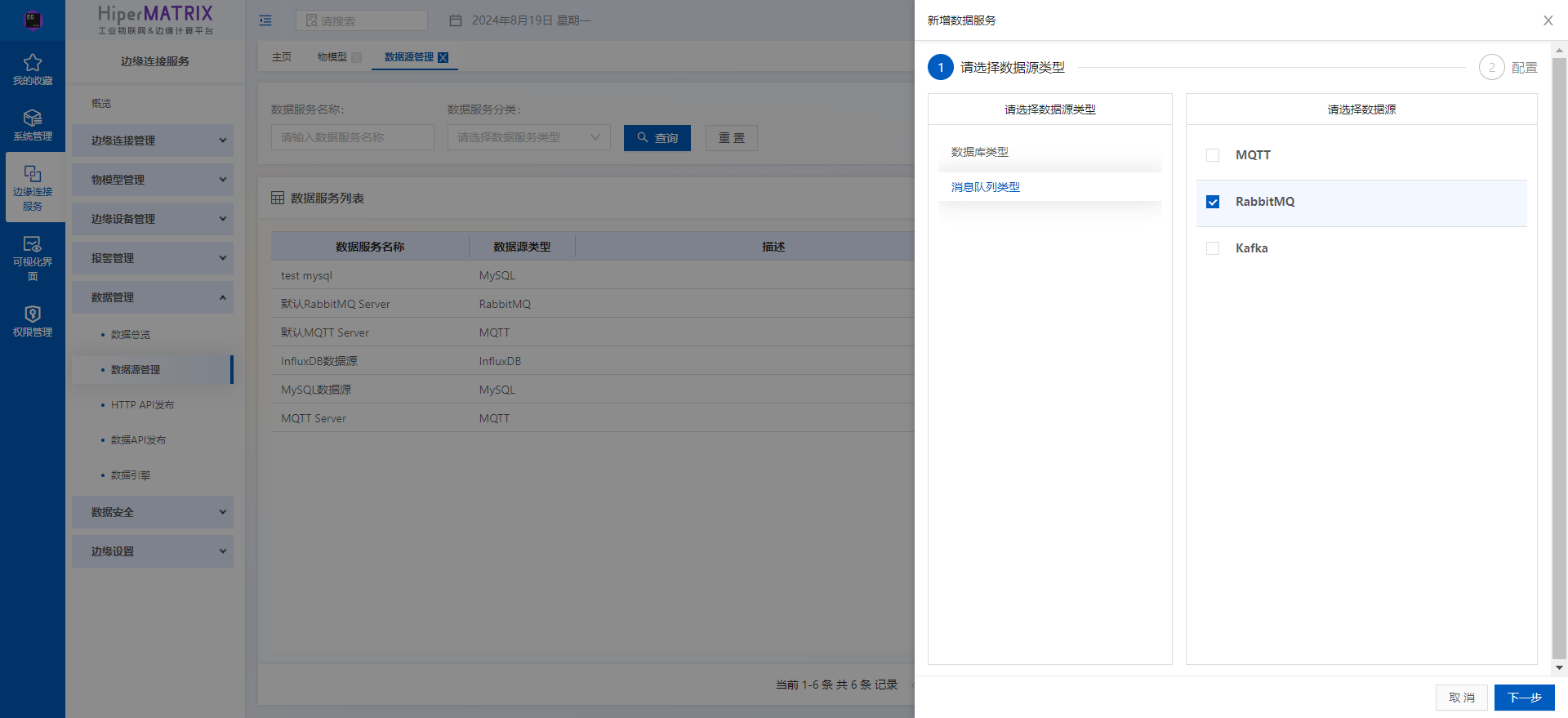This screenshot has height=718, width=1568.
Task: Open 我的收藏 favorites star icon
Action: (x=33, y=63)
